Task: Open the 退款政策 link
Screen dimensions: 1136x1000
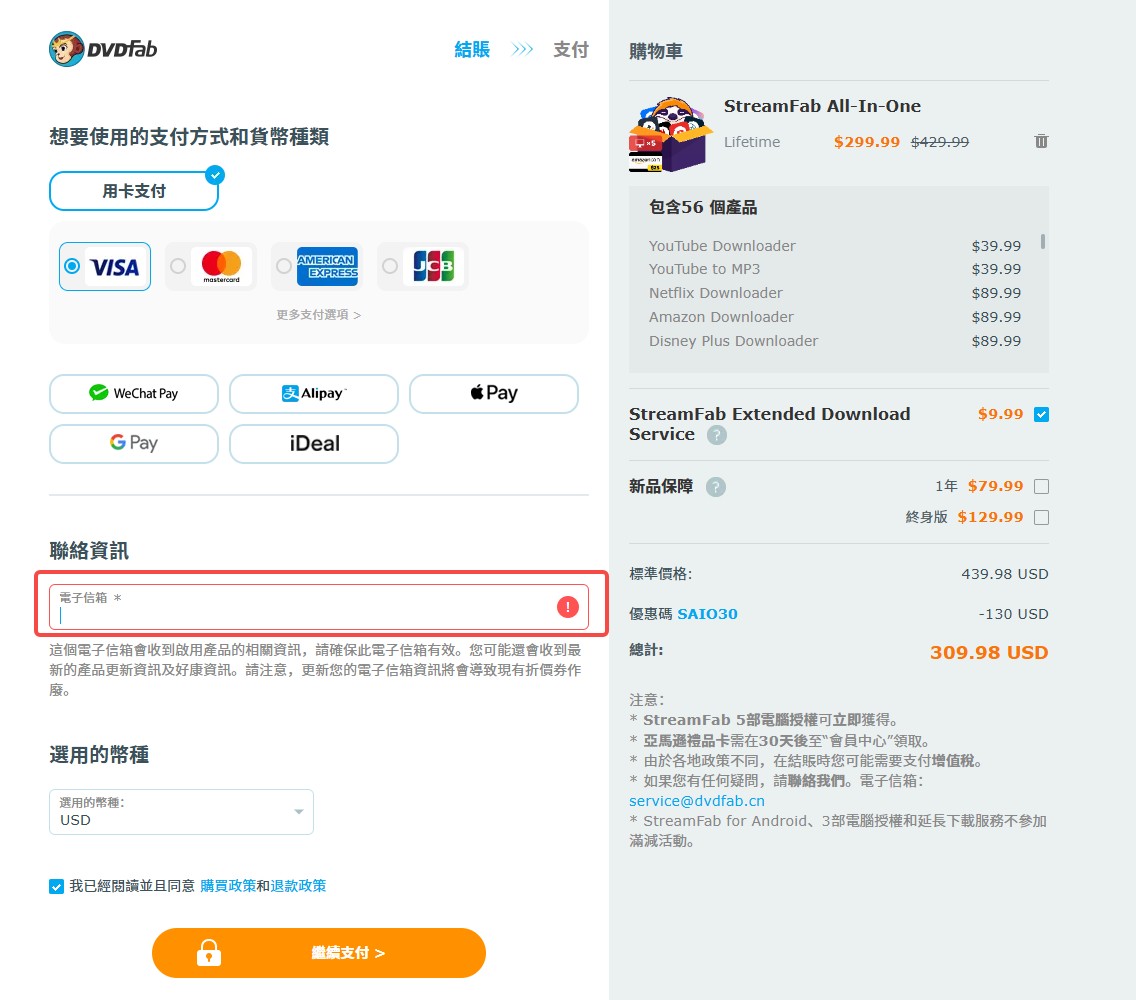Action: tap(298, 886)
